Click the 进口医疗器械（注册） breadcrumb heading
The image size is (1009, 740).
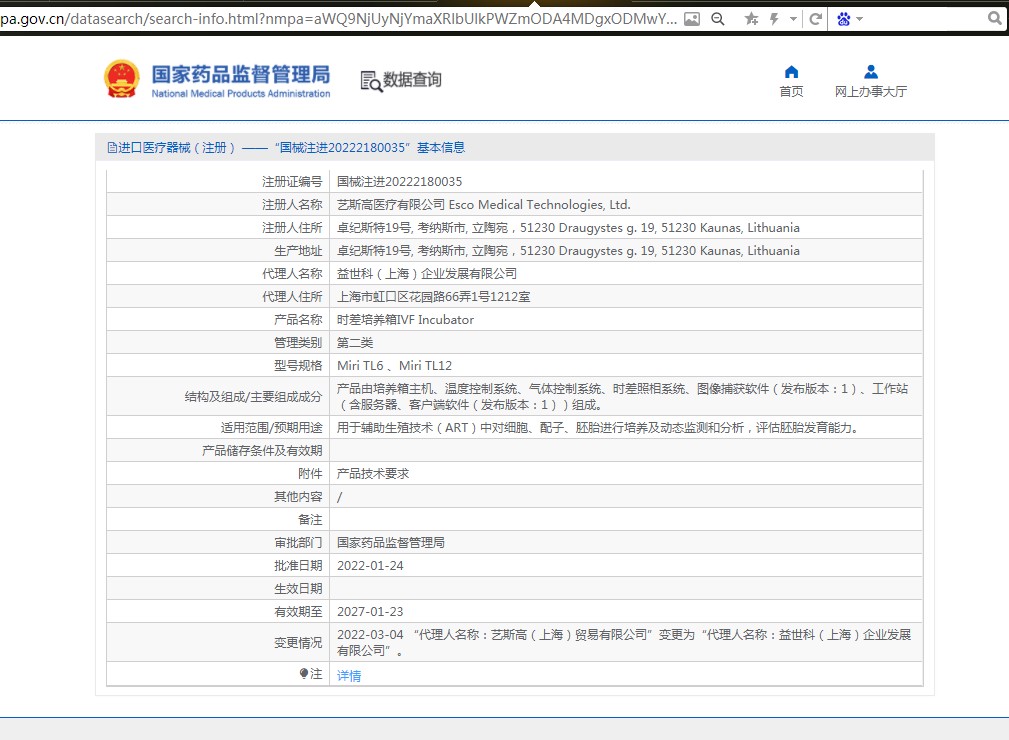(176, 148)
